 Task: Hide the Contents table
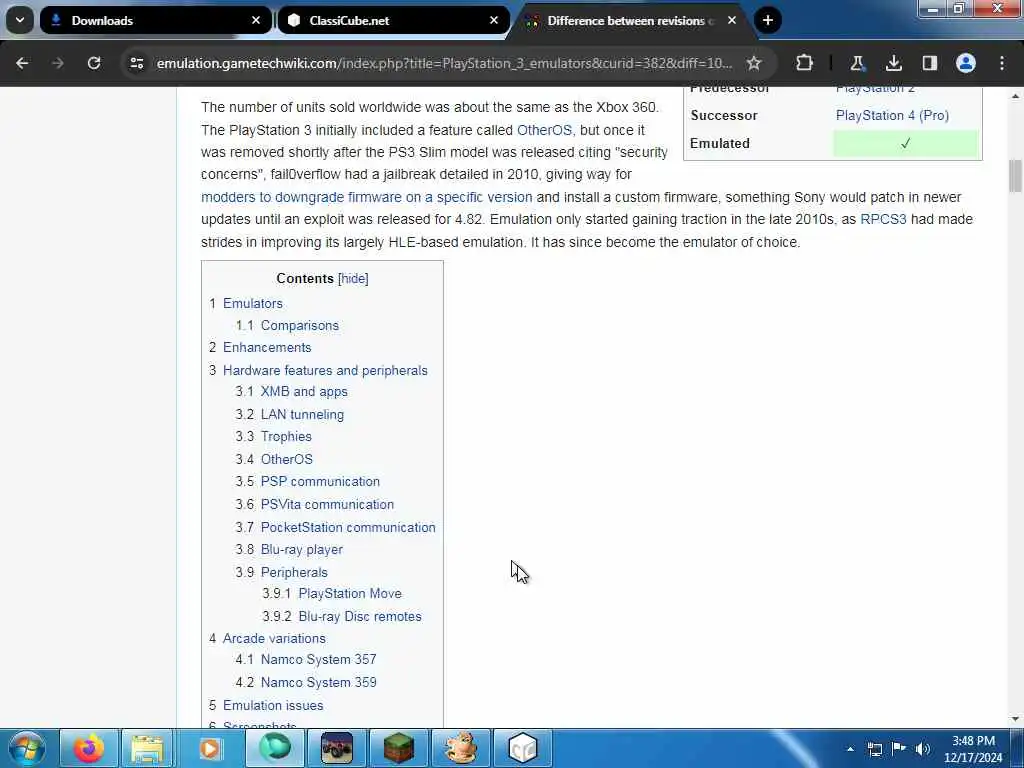[x=353, y=278]
